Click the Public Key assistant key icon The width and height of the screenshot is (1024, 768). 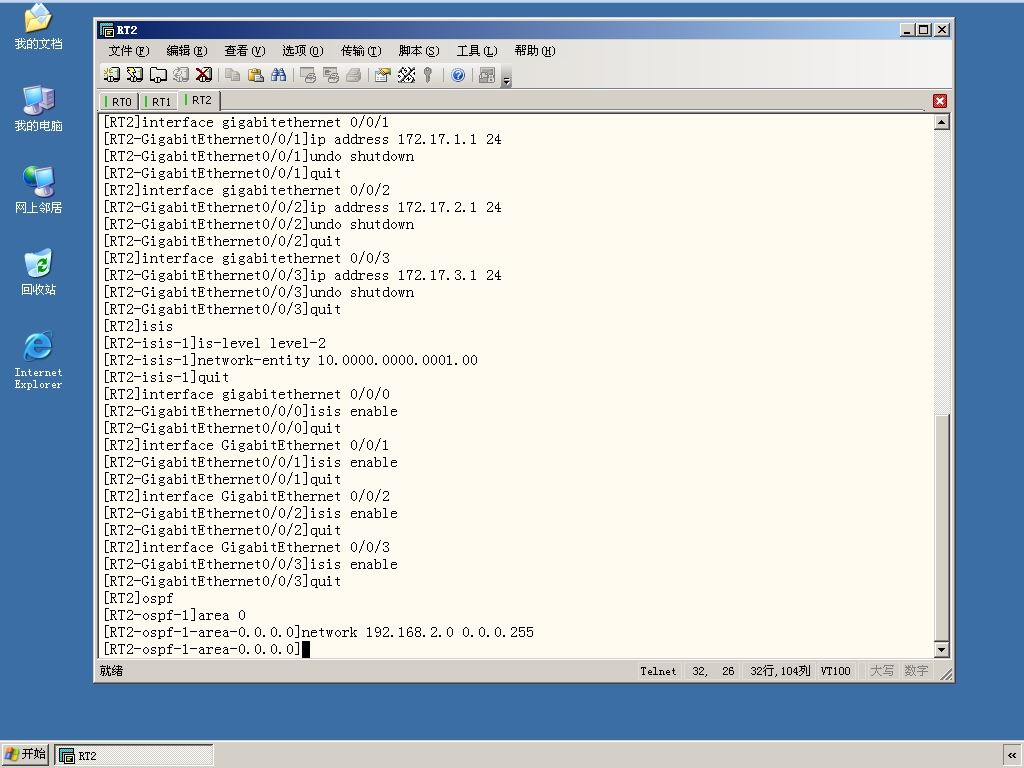[428, 75]
